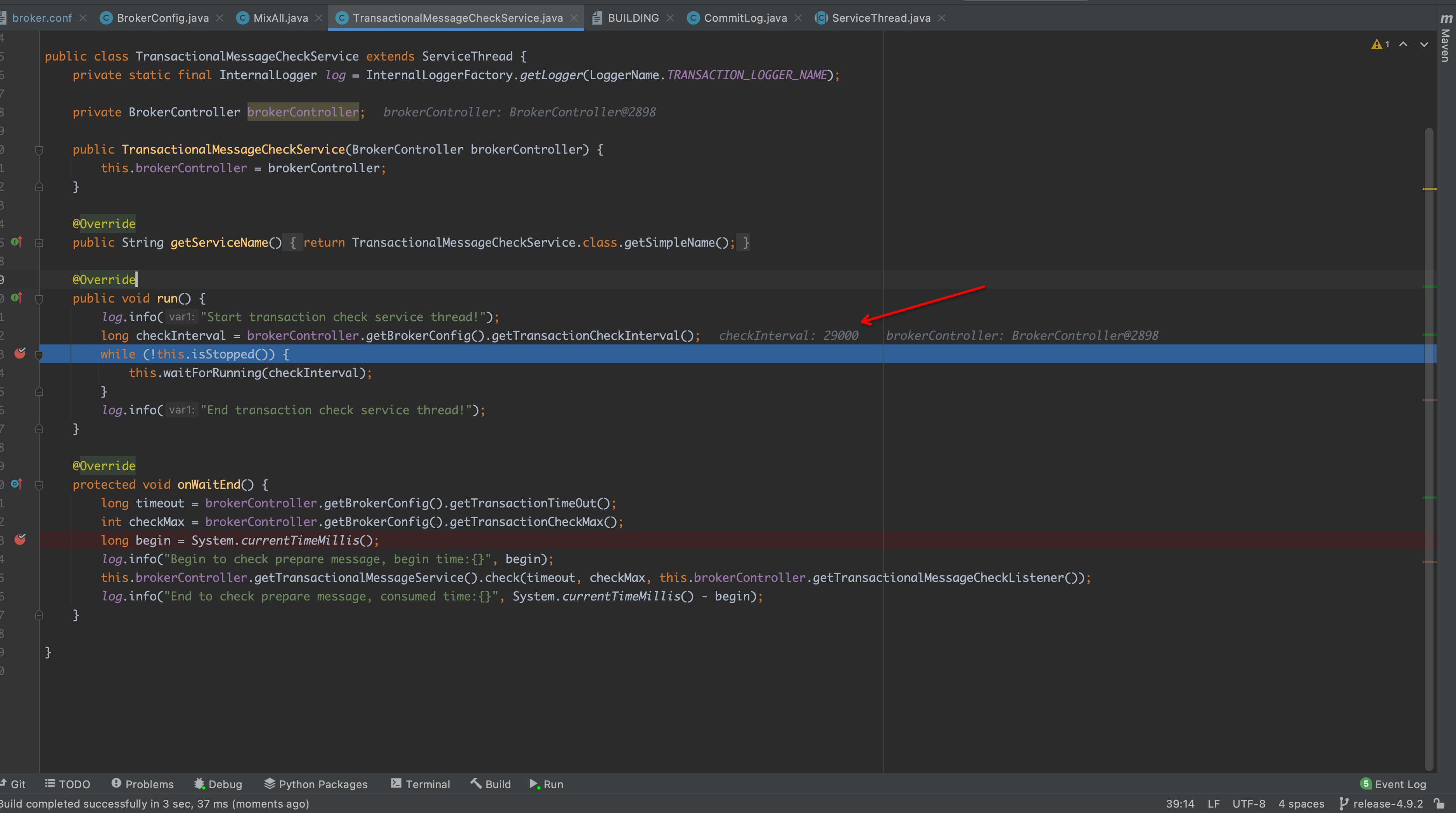Click the override gutter icon beside getServiceName()
This screenshot has width=1456, height=813.
click(16, 241)
